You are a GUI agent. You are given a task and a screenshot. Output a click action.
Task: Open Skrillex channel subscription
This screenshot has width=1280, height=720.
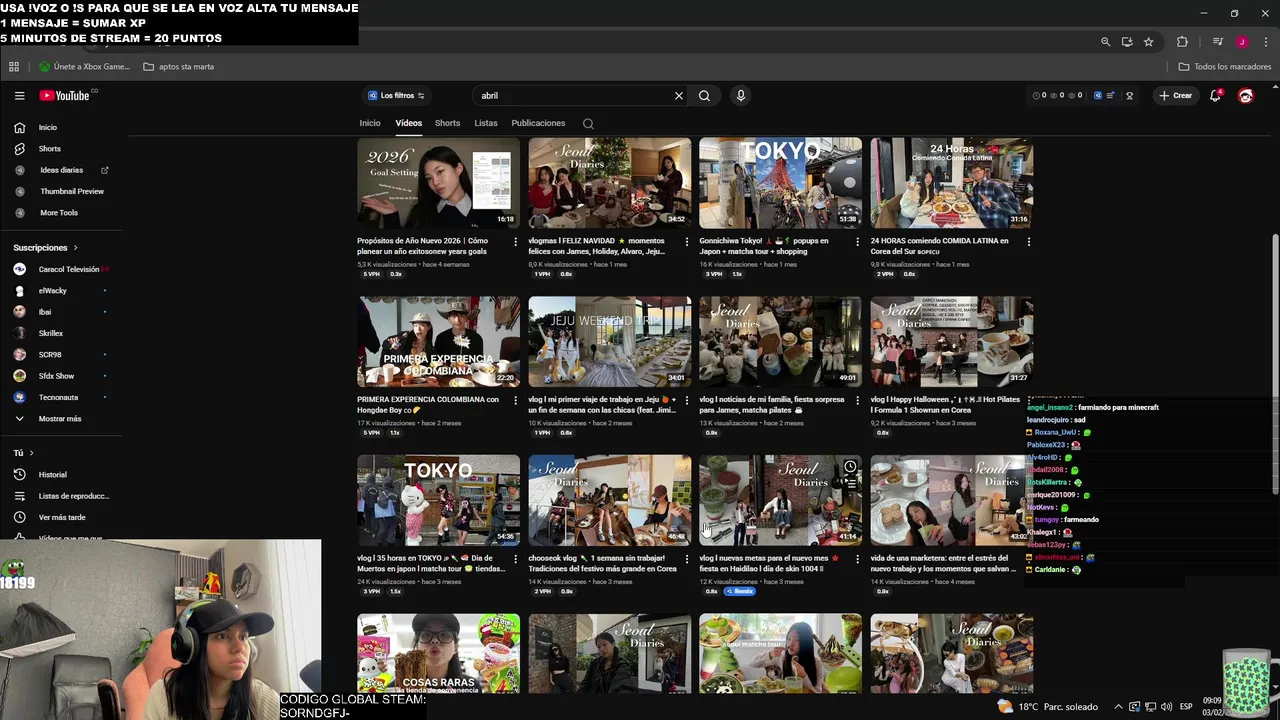click(x=50, y=333)
